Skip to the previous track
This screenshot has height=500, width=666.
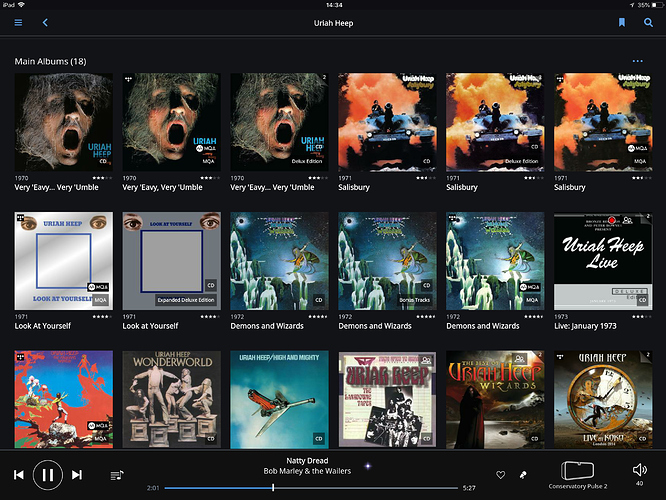pyautogui.click(x=19, y=475)
